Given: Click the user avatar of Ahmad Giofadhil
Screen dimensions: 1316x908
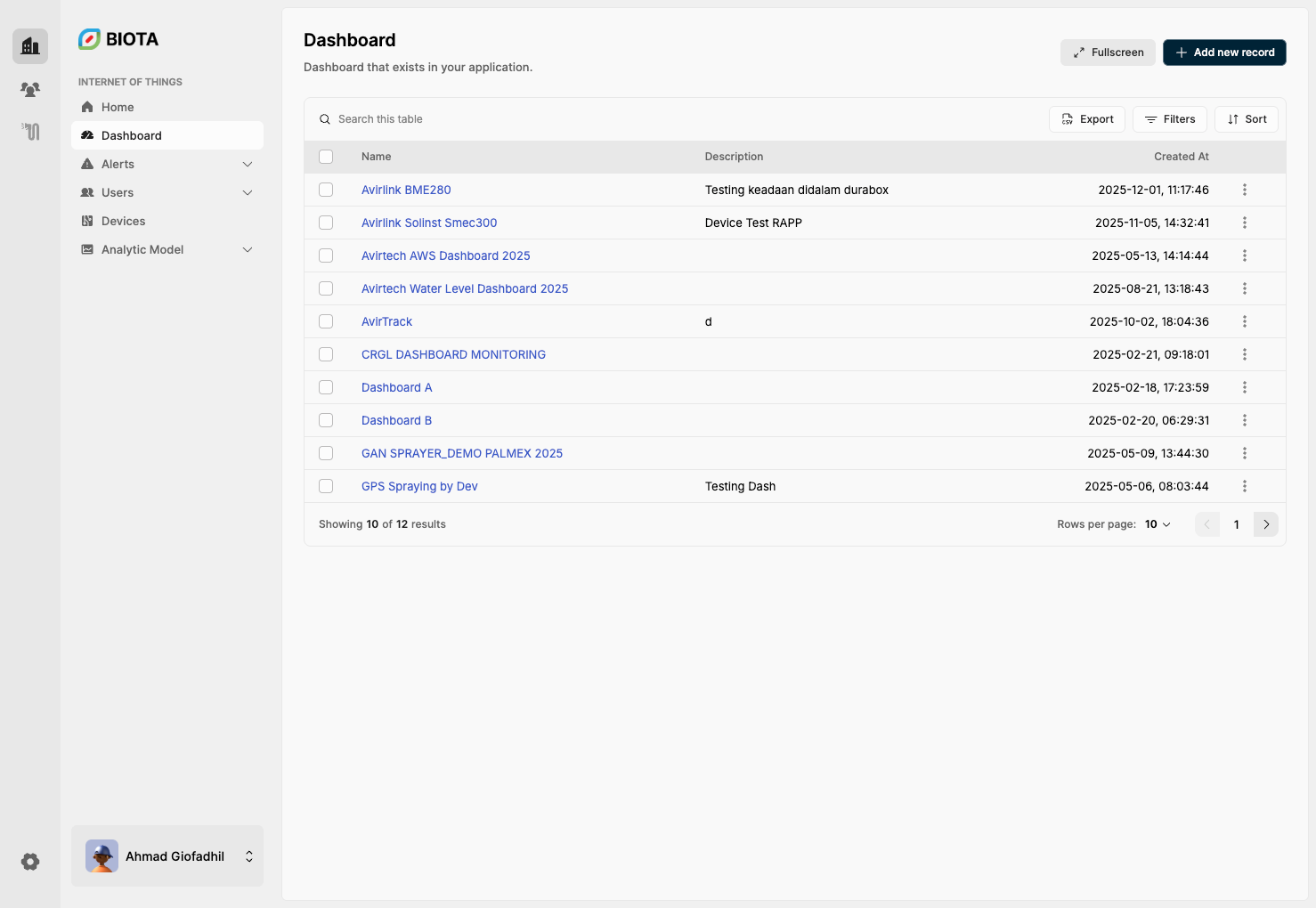Looking at the screenshot, I should pos(102,856).
